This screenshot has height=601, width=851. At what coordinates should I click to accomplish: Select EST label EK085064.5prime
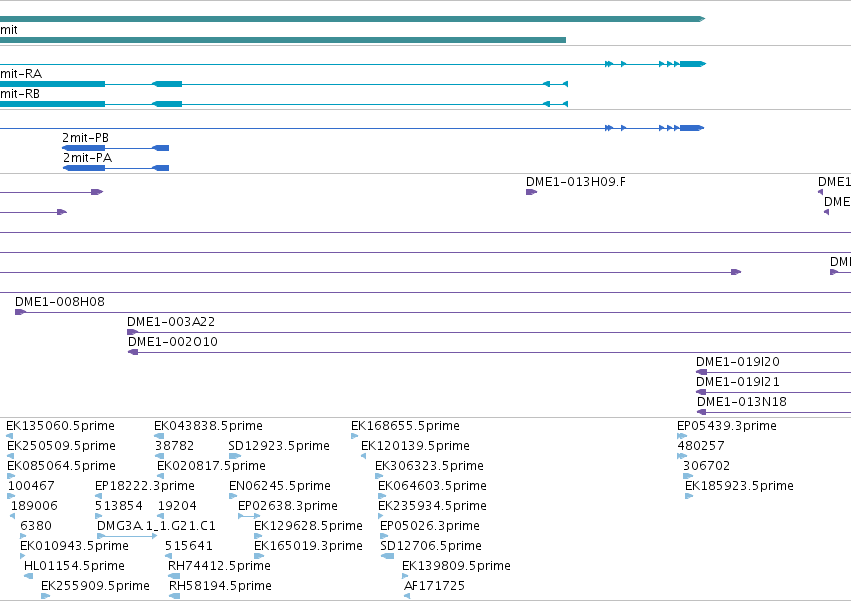tap(61, 466)
